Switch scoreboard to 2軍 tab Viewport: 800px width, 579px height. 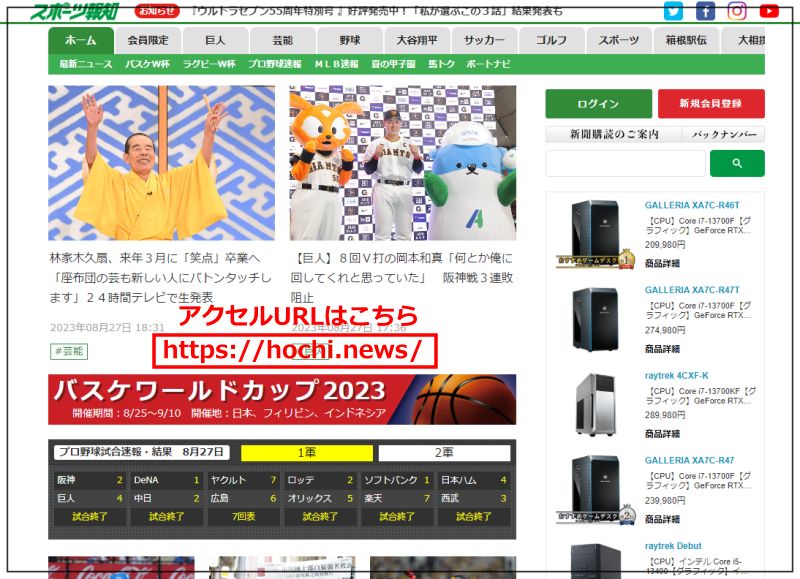[446, 452]
